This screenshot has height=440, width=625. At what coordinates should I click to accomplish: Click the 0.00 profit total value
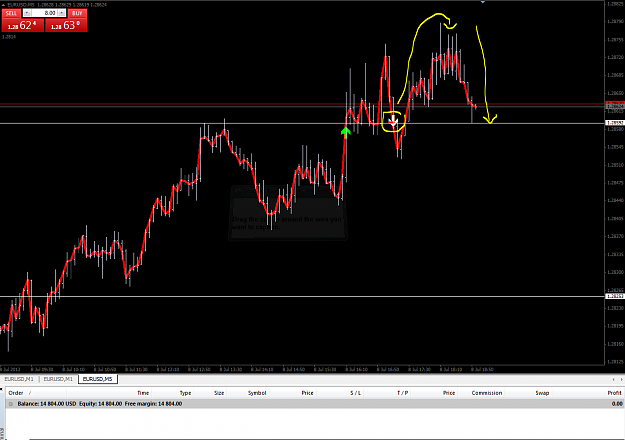617,404
